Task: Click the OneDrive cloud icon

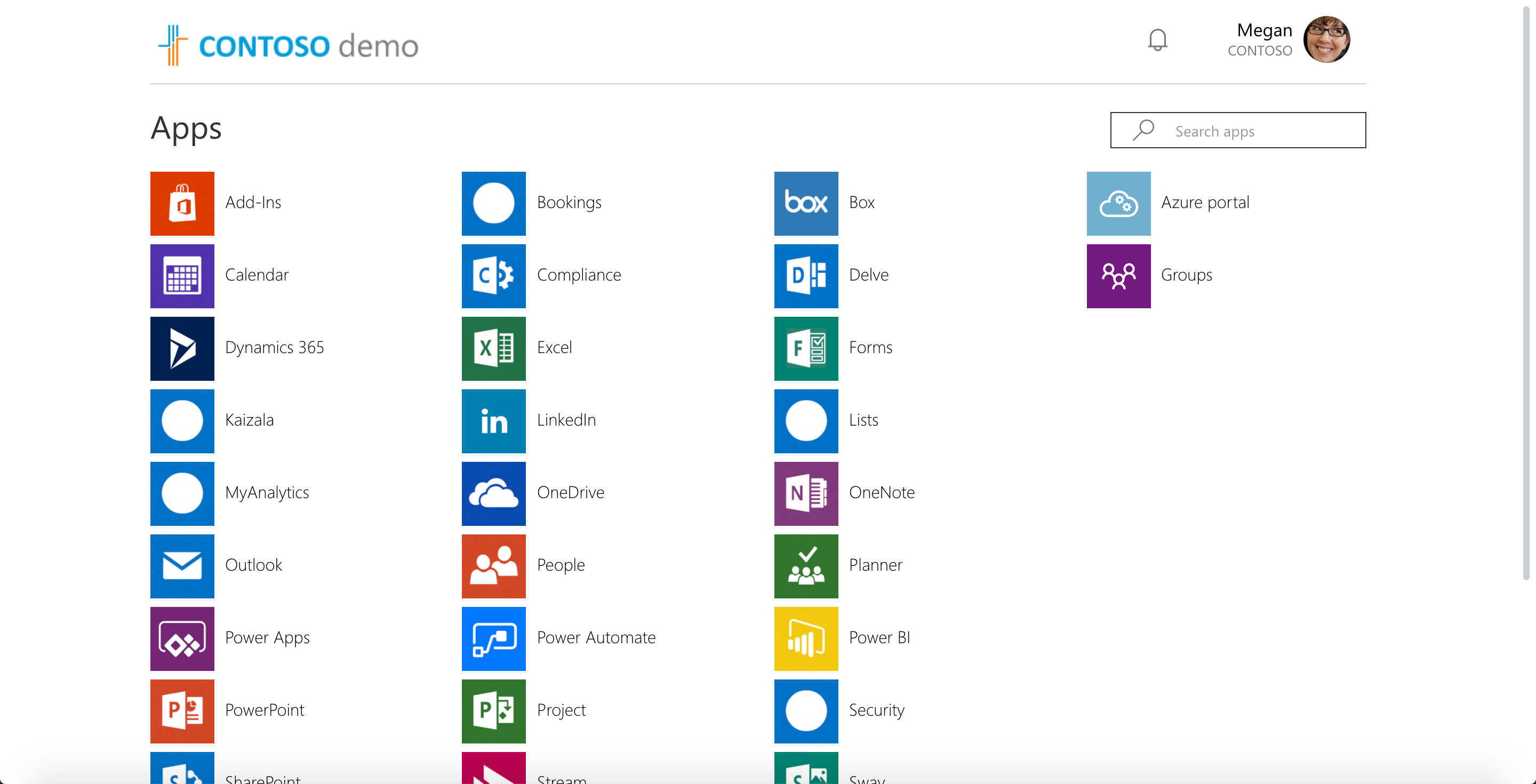Action: click(493, 493)
